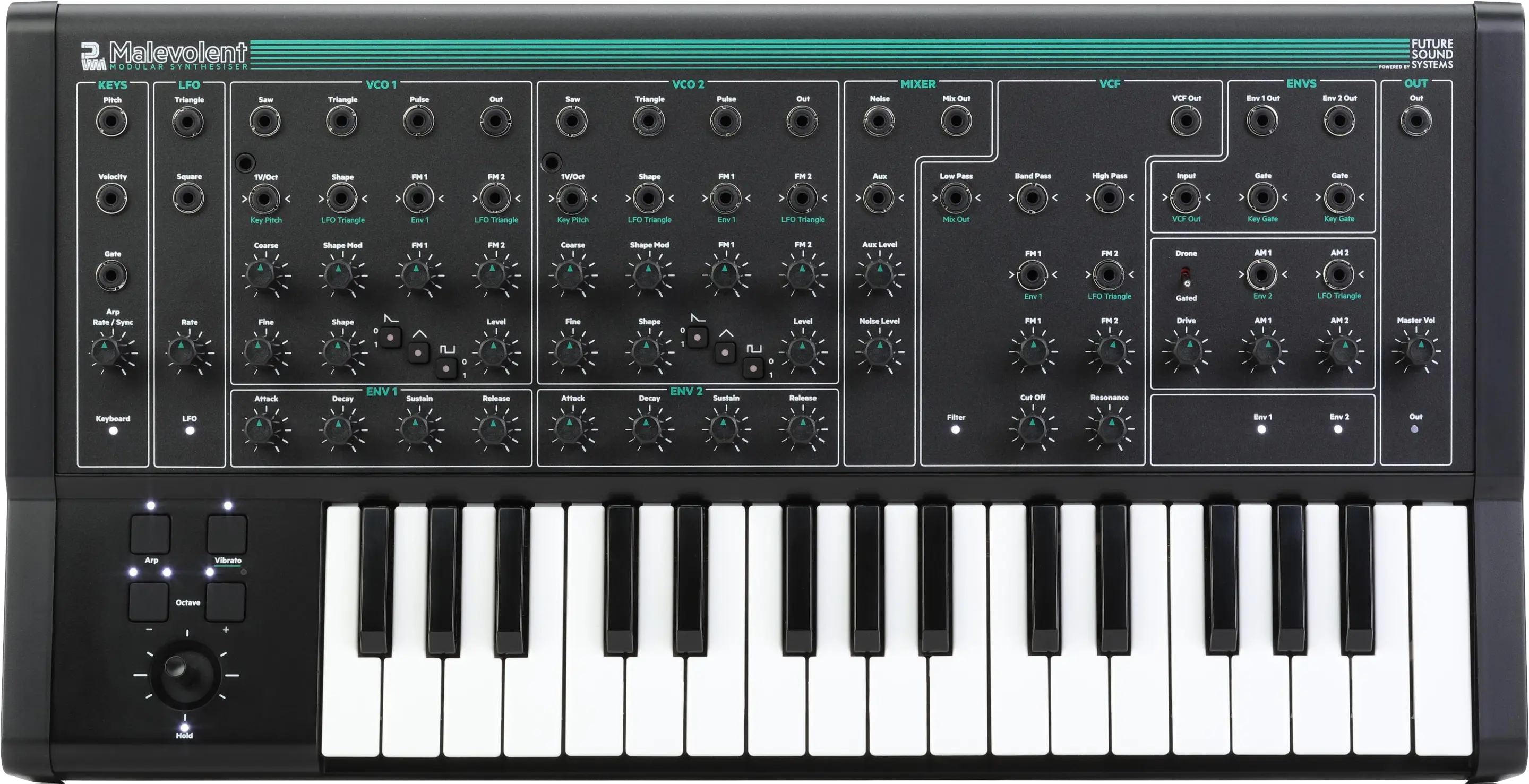
Task: Select the VCO 2 Triangle output jack
Action: coord(648,121)
